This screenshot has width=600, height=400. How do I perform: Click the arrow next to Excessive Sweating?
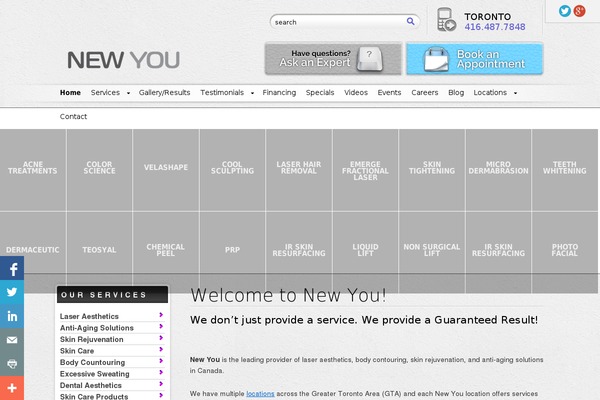(x=161, y=372)
